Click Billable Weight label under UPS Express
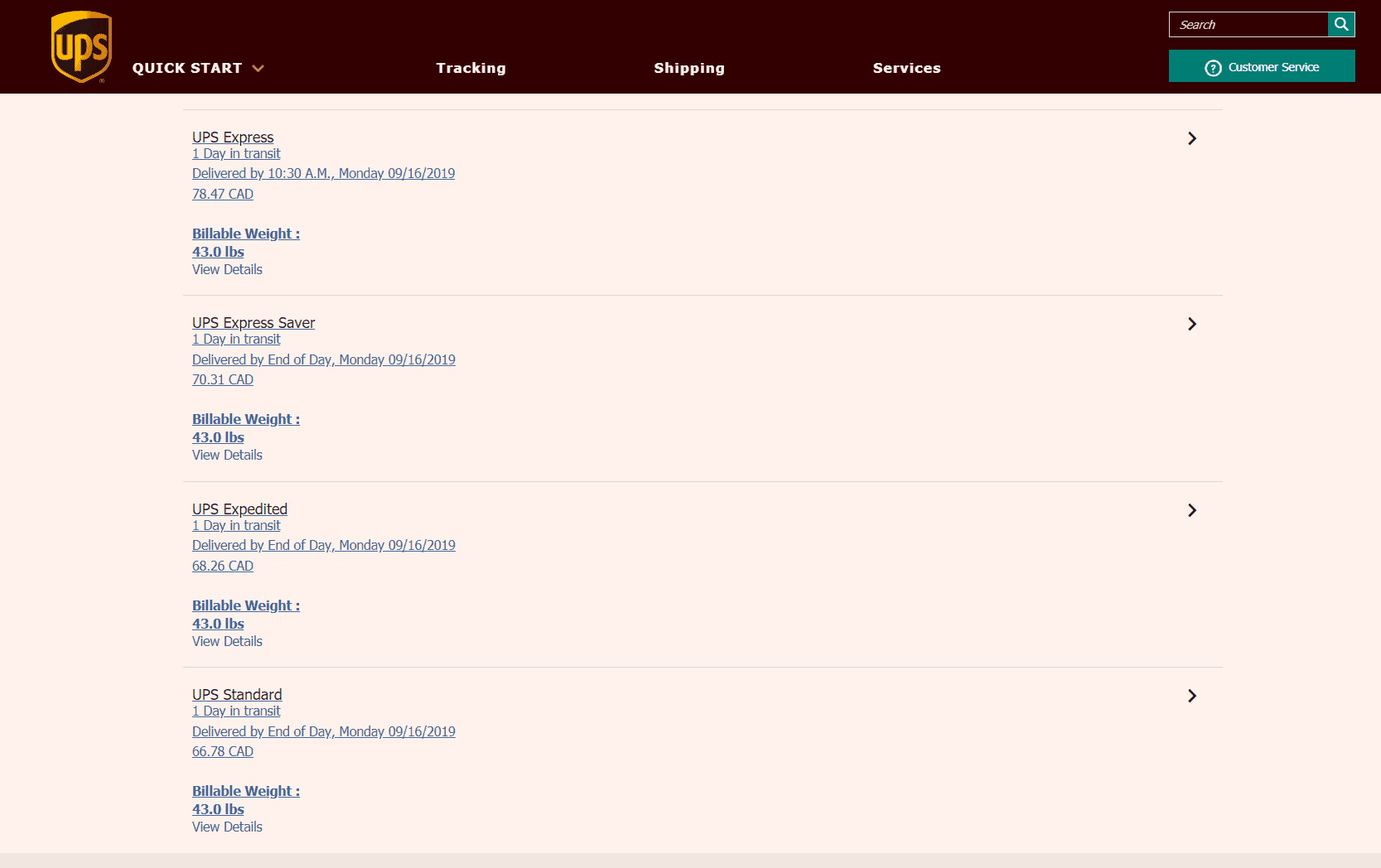This screenshot has width=1381, height=868. click(246, 234)
